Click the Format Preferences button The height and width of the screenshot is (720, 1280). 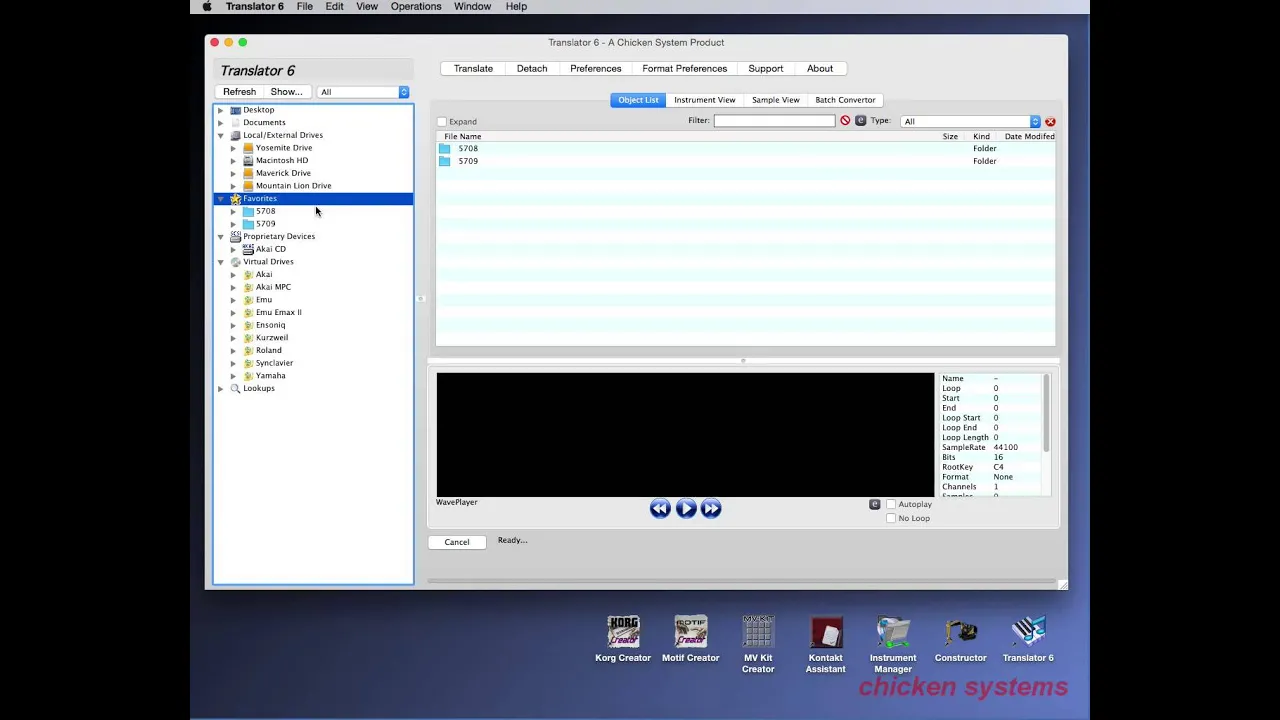[685, 68]
